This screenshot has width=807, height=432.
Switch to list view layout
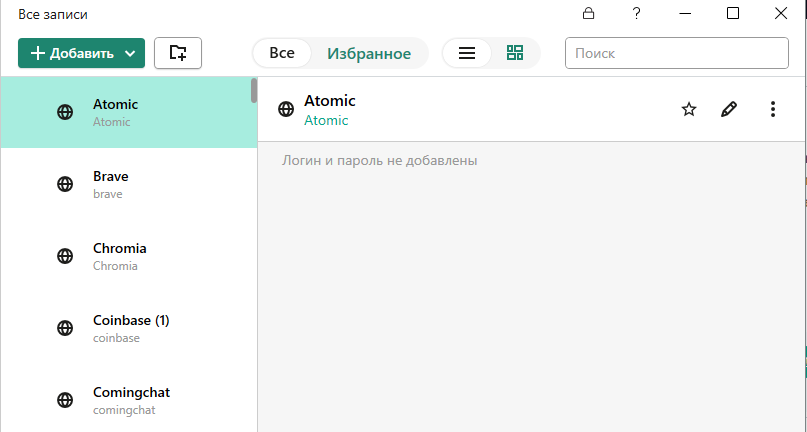(467, 53)
